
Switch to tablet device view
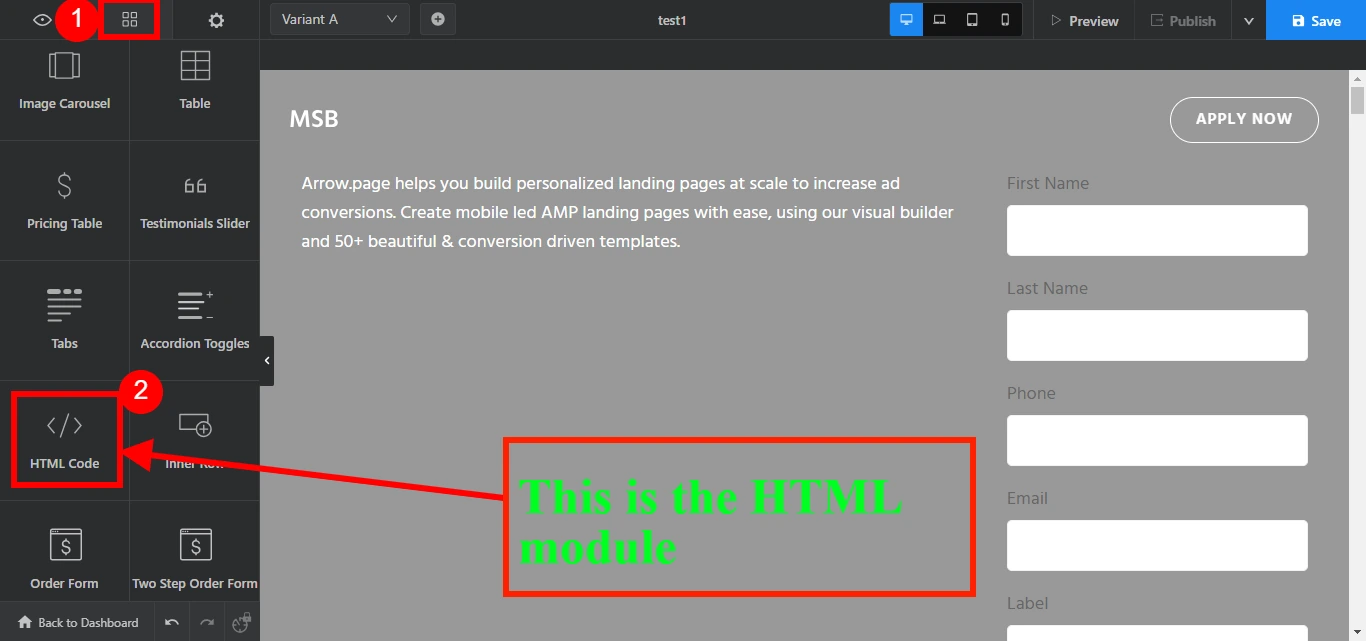click(972, 19)
